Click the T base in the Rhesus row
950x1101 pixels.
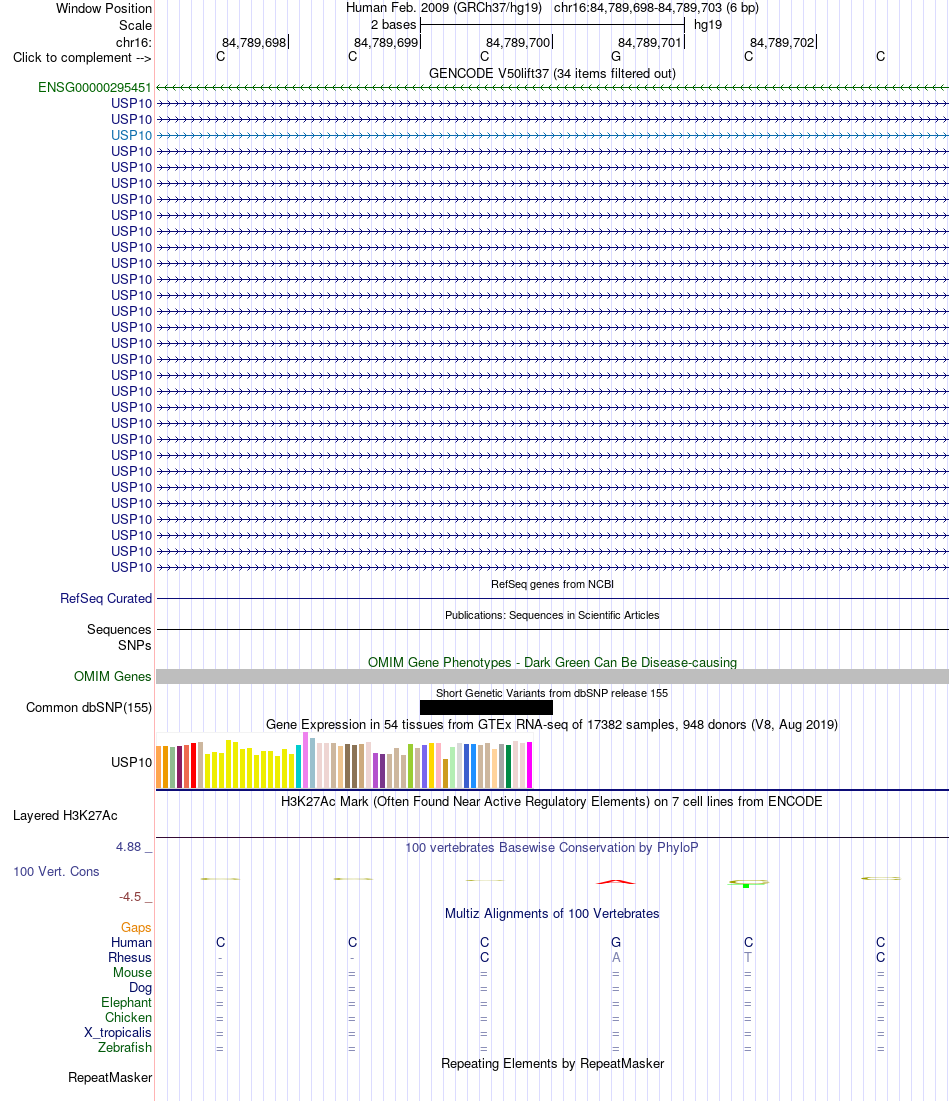748,957
